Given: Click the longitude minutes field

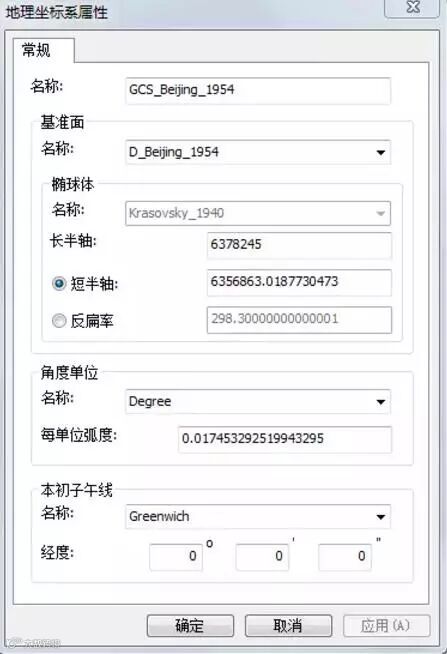Looking at the screenshot, I should coord(262,556).
